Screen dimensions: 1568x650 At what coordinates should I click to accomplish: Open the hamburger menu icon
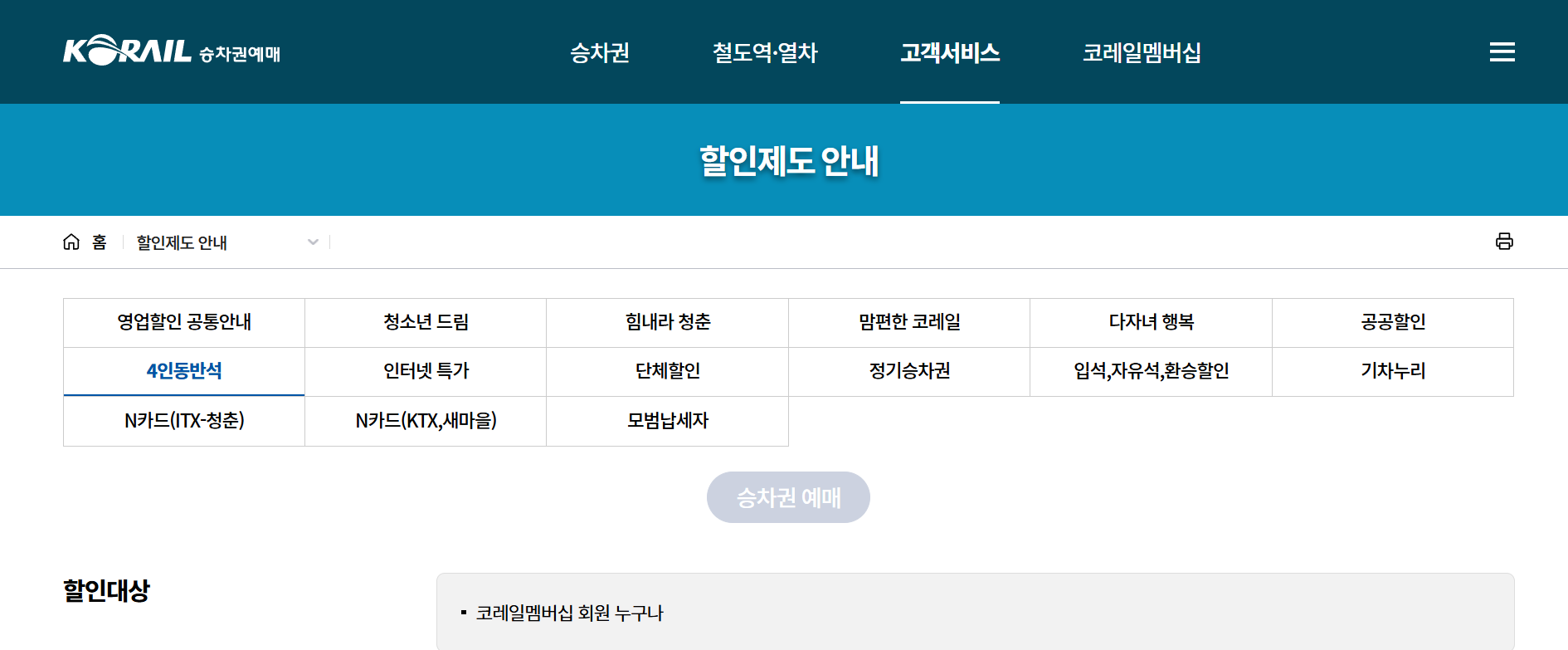(x=1502, y=52)
